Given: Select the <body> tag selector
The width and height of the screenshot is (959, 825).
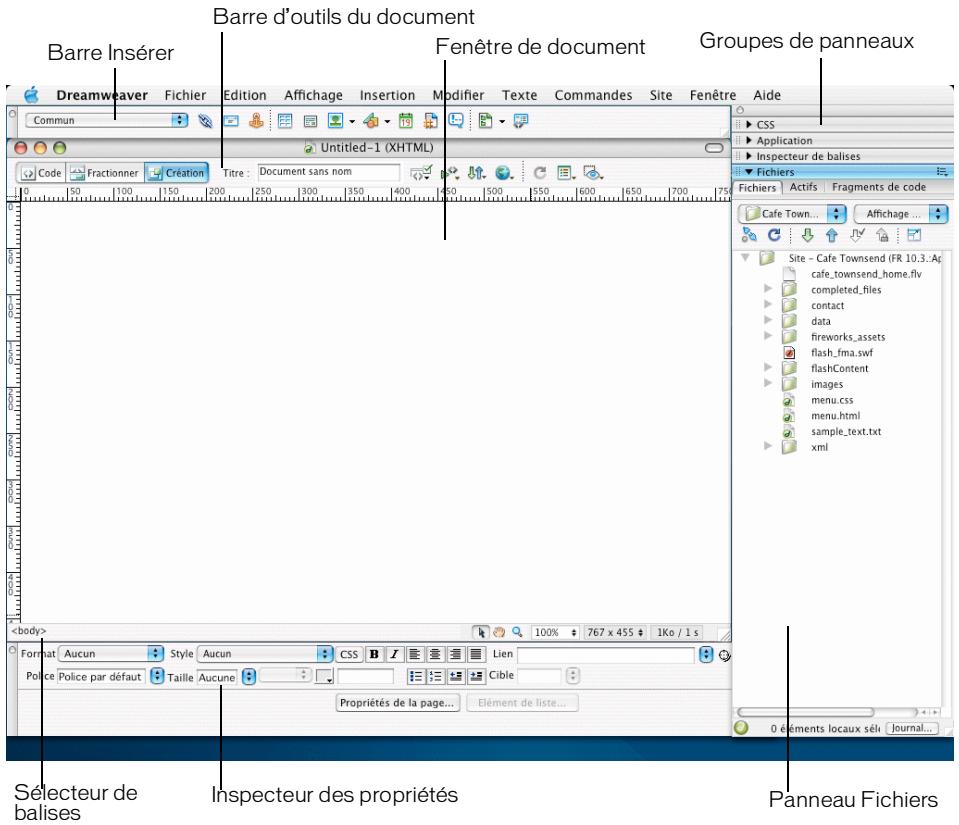Looking at the screenshot, I should [29, 631].
